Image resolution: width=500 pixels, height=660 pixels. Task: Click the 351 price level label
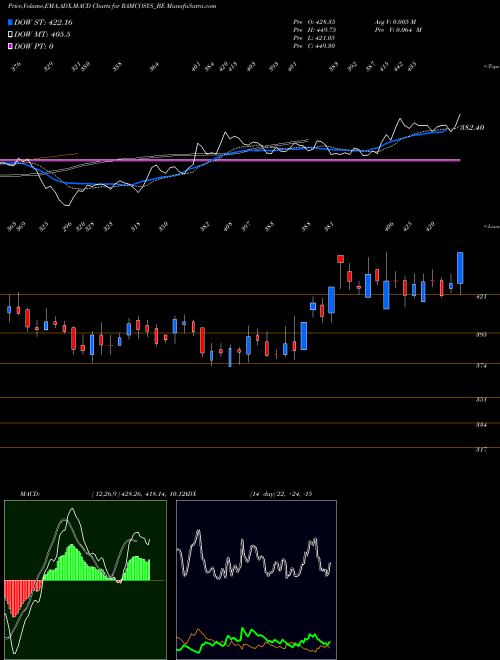[481, 399]
